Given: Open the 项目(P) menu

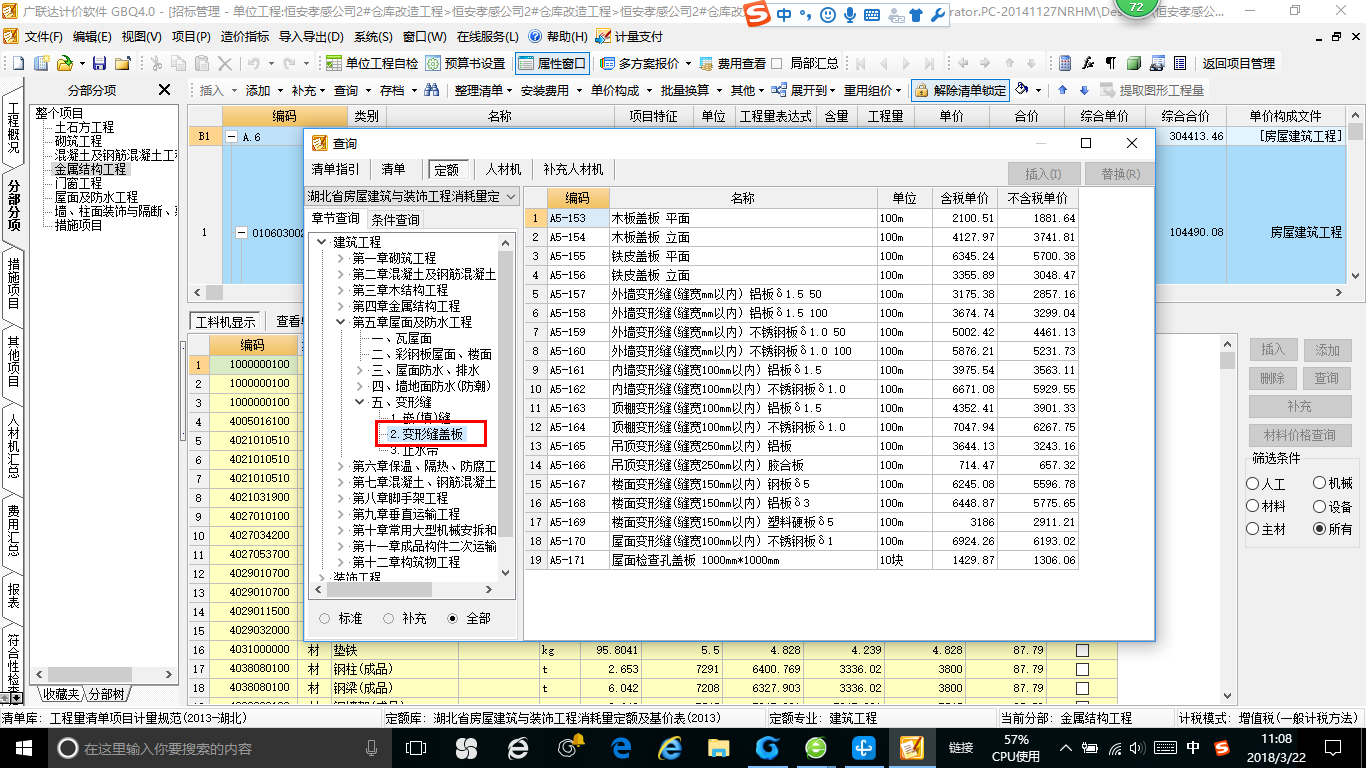Looking at the screenshot, I should (x=191, y=36).
